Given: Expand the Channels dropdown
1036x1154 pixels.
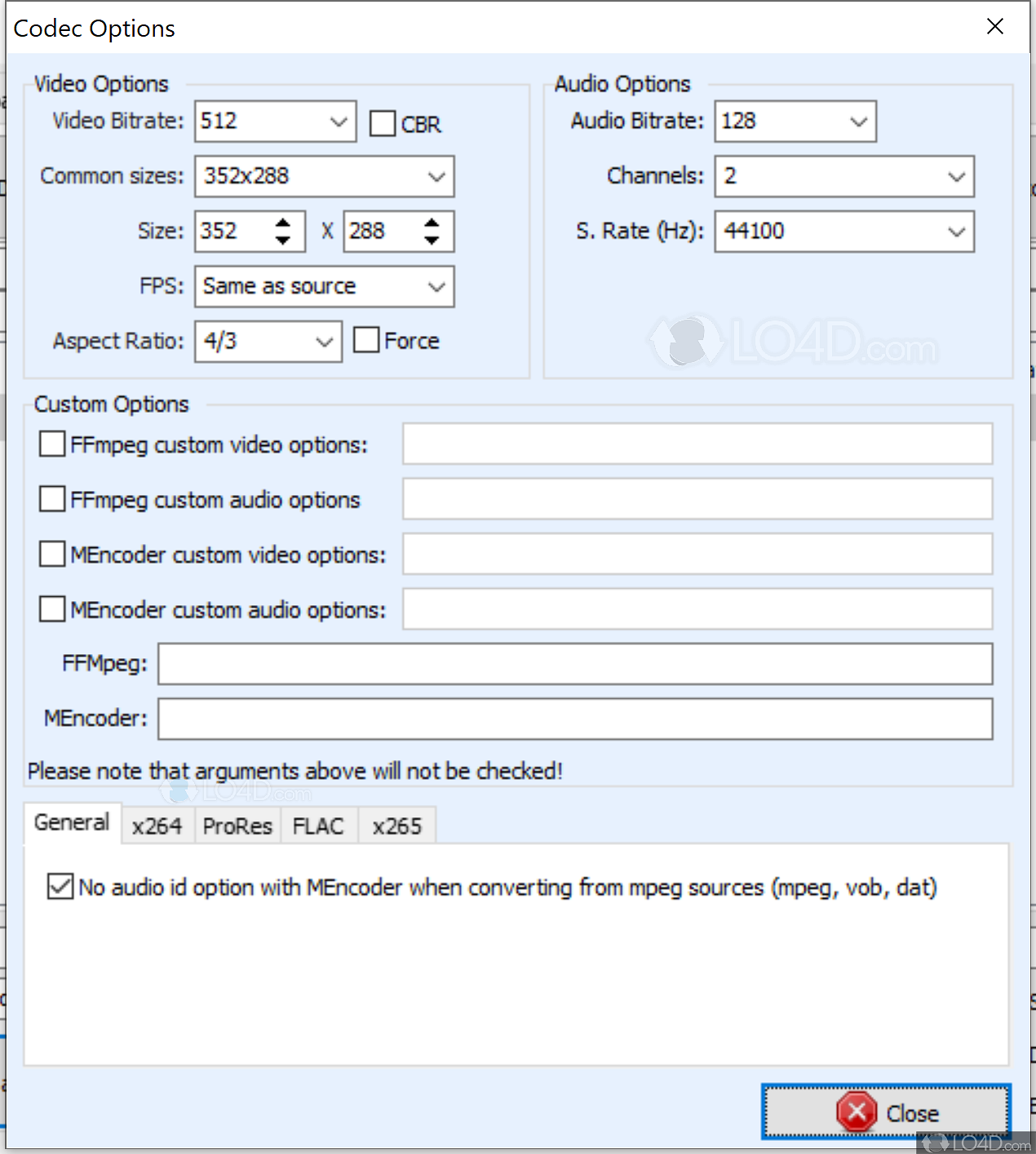Looking at the screenshot, I should coord(956,176).
